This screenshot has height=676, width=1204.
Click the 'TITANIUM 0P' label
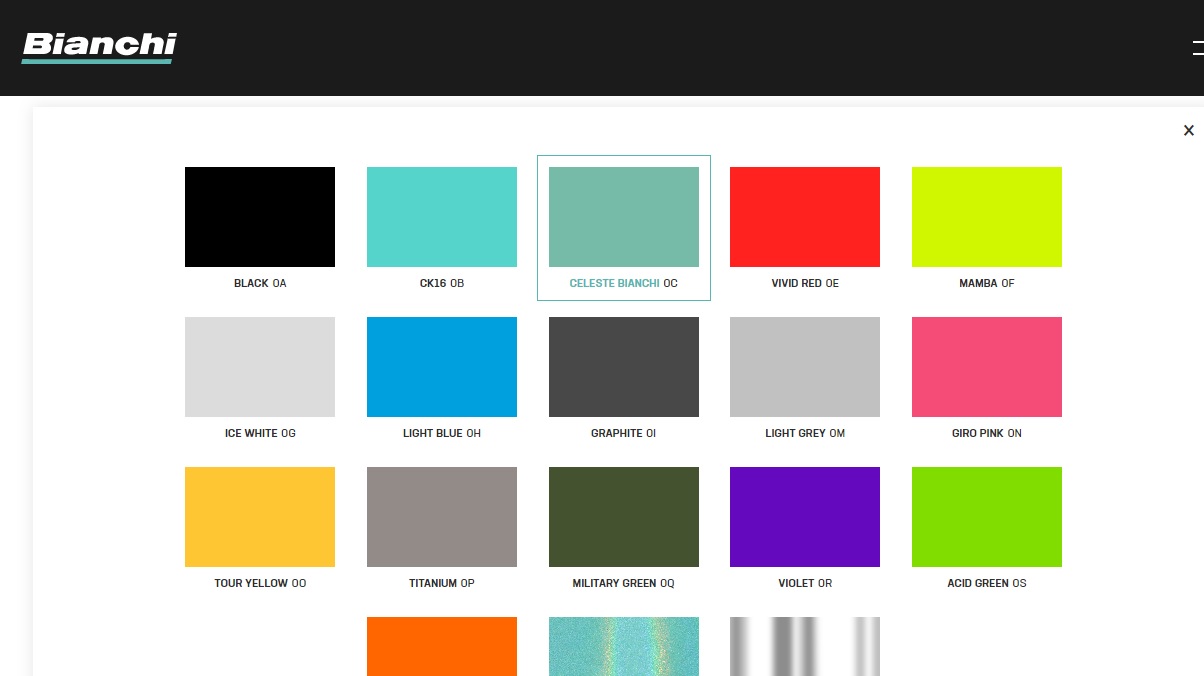442,583
